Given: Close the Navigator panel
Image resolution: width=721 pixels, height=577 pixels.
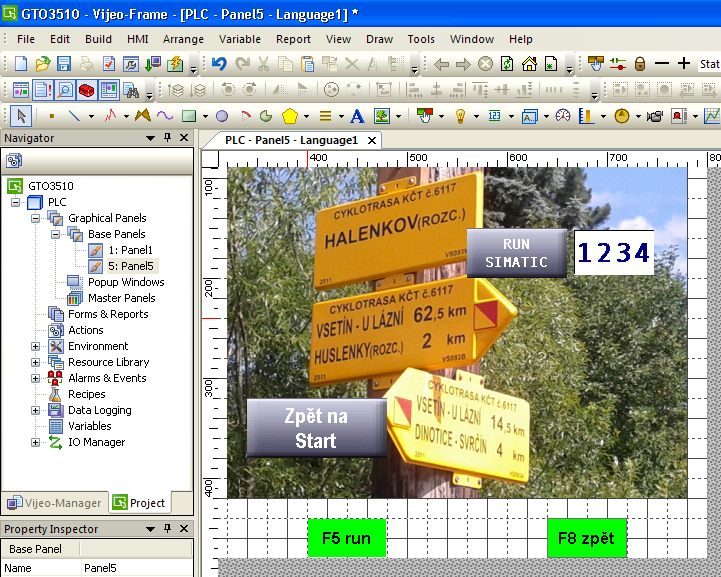Looking at the screenshot, I should pyautogui.click(x=184, y=137).
